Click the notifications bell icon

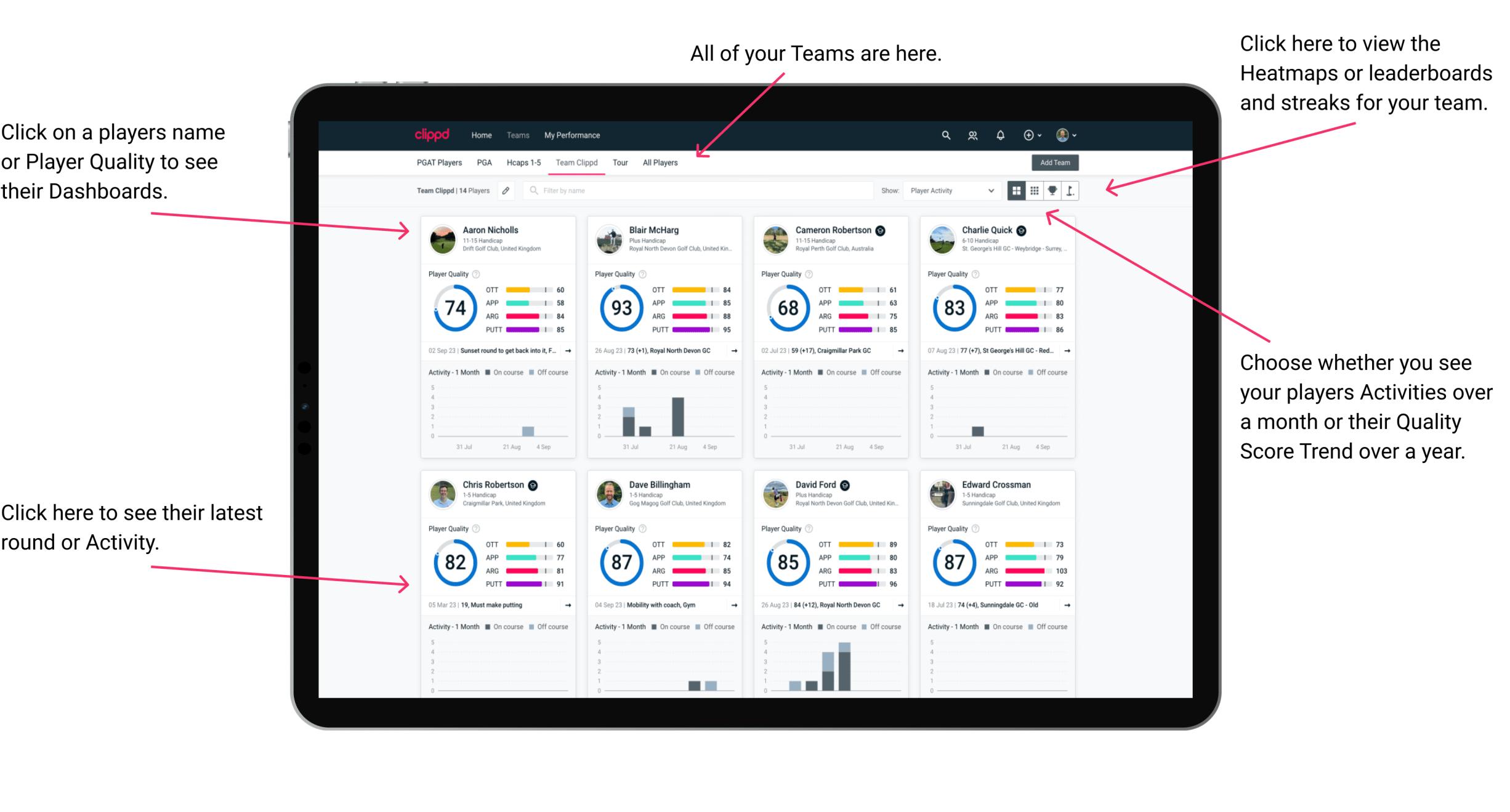tap(1001, 134)
